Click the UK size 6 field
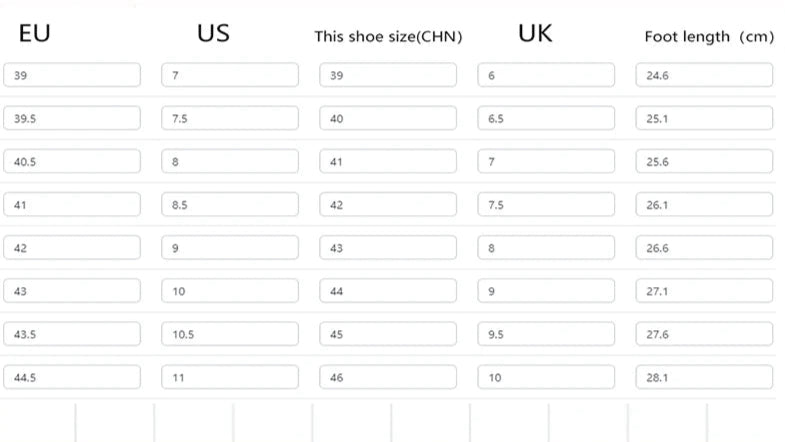The height and width of the screenshot is (442, 785). pyautogui.click(x=546, y=75)
